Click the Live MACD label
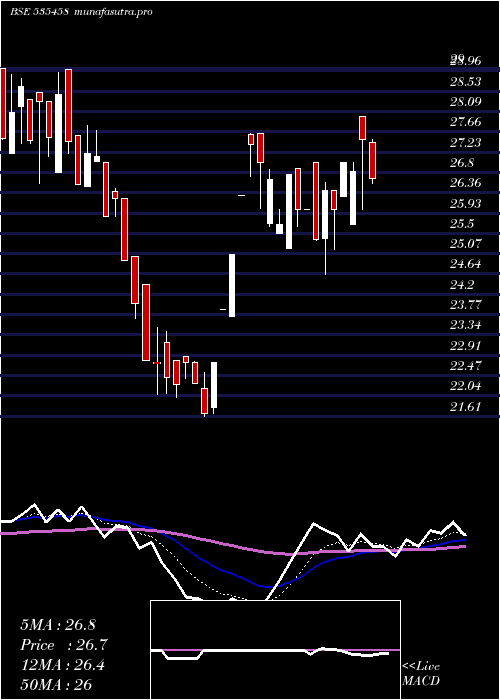Viewport: 500px width, 700px height. click(x=421, y=673)
